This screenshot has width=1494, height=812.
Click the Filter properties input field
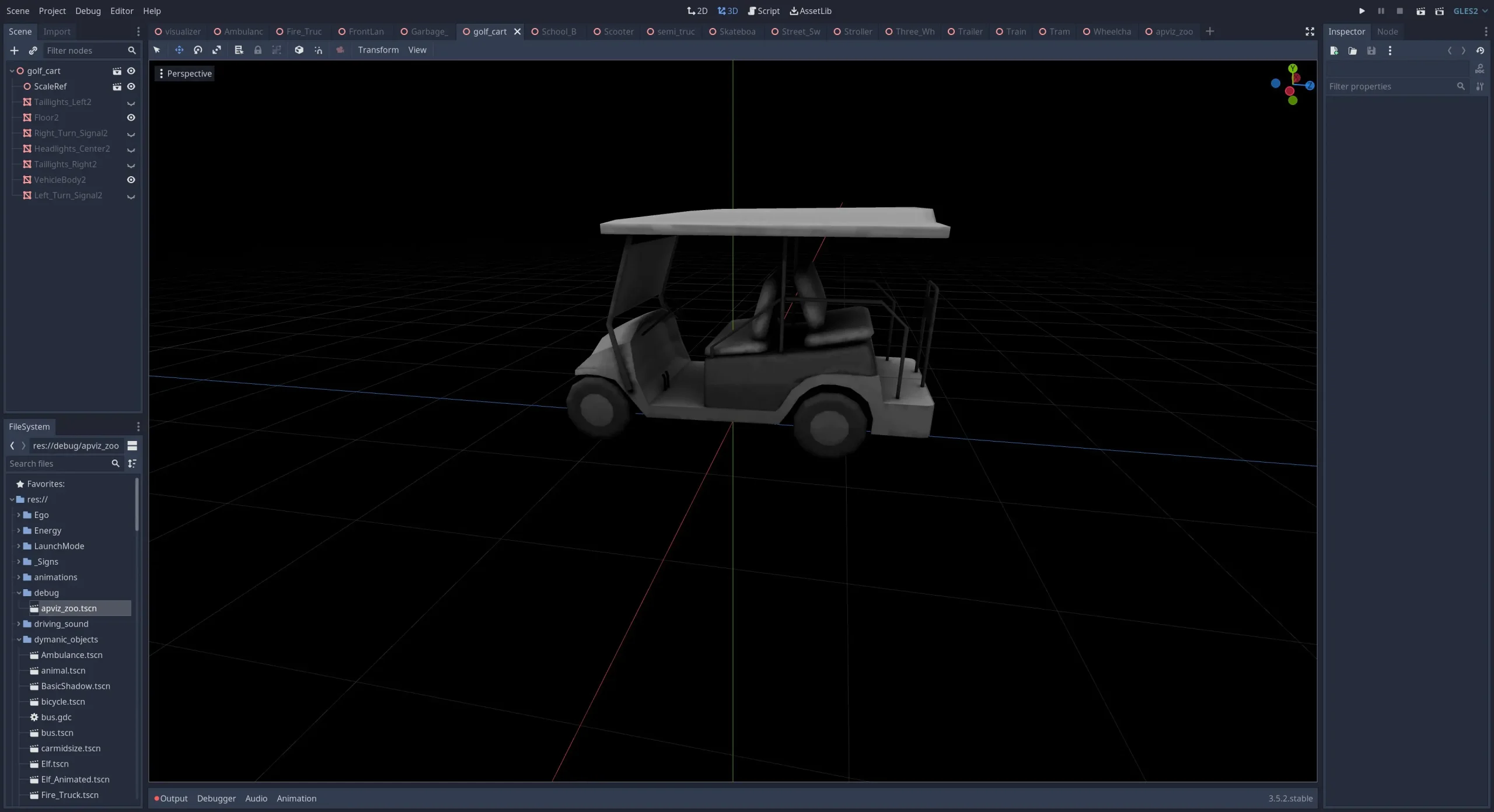coord(1391,86)
